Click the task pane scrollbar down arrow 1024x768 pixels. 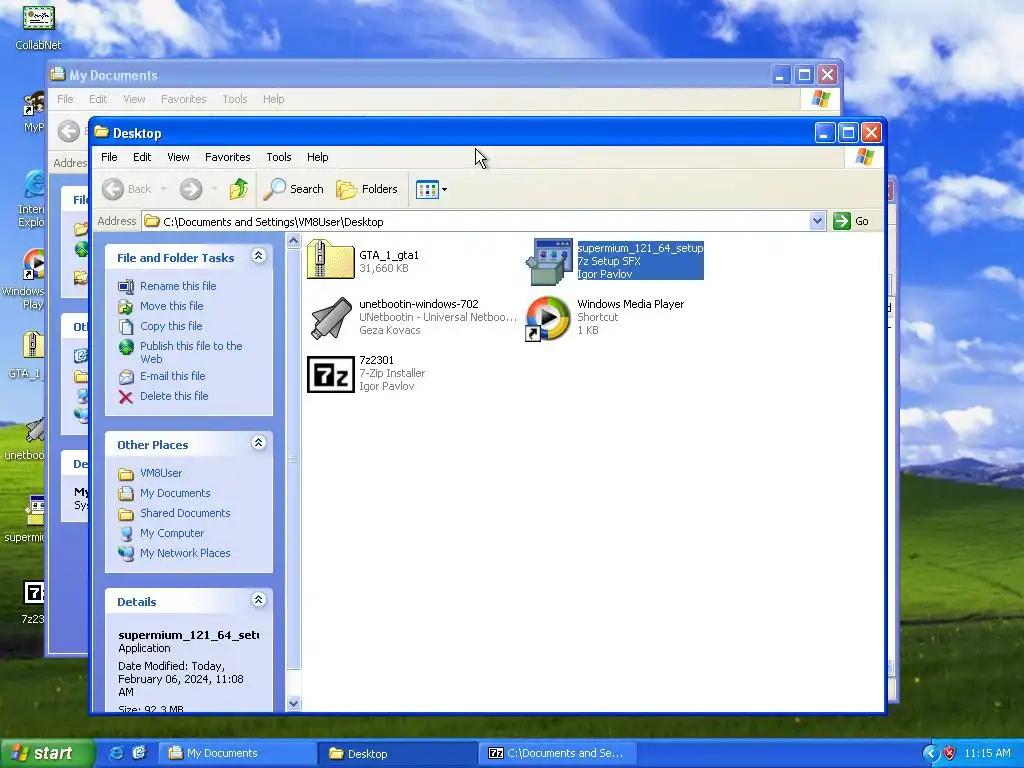pos(293,703)
